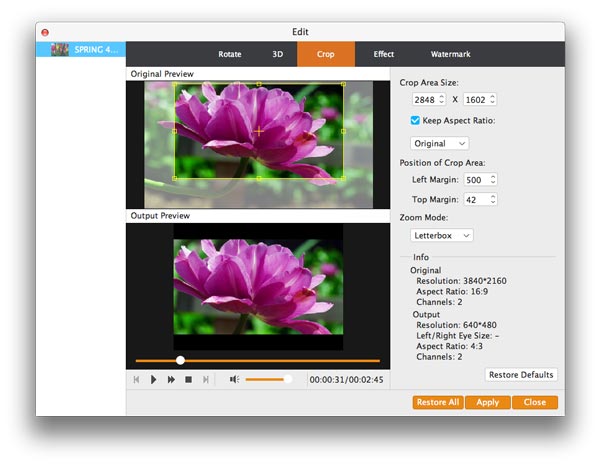
Task: Click the Left Margin stepper arrows
Action: click(493, 179)
